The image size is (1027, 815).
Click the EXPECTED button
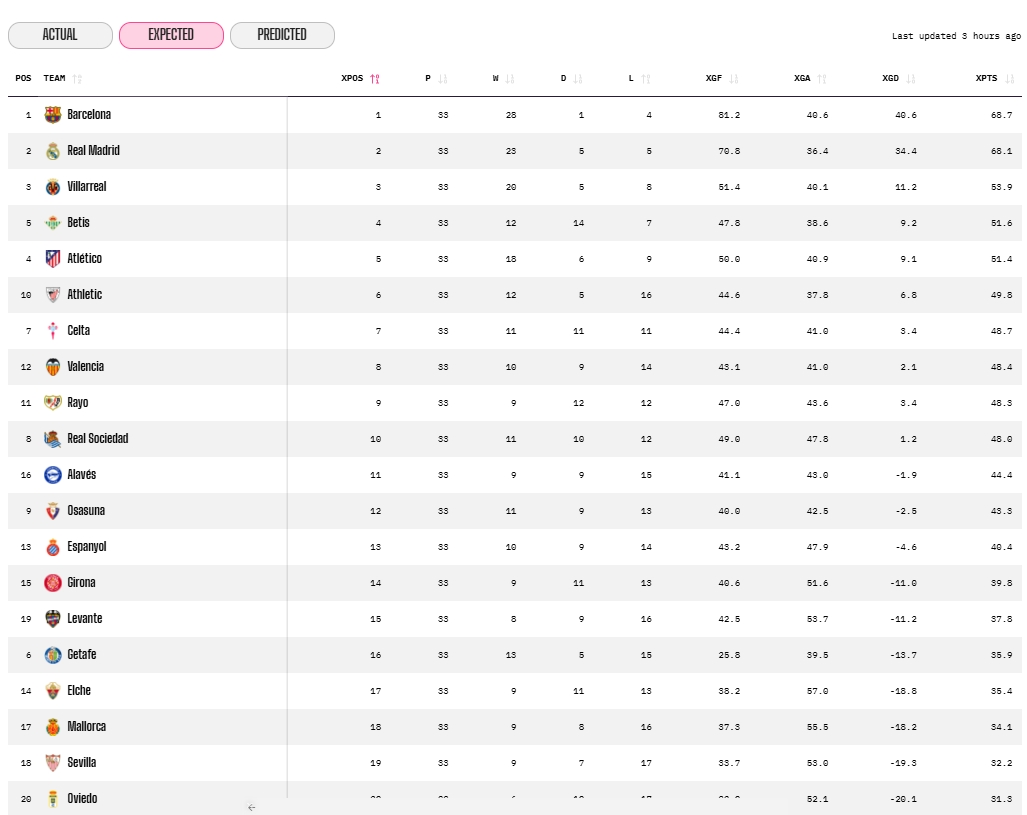(x=170, y=34)
